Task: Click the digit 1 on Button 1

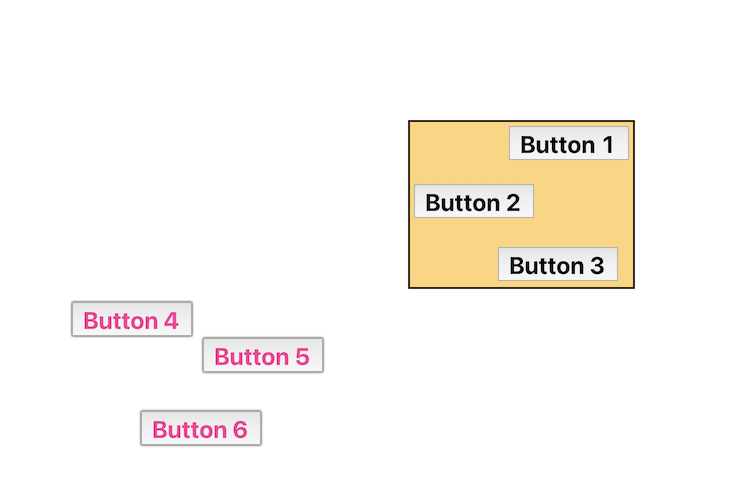Action: pyautogui.click(x=606, y=144)
